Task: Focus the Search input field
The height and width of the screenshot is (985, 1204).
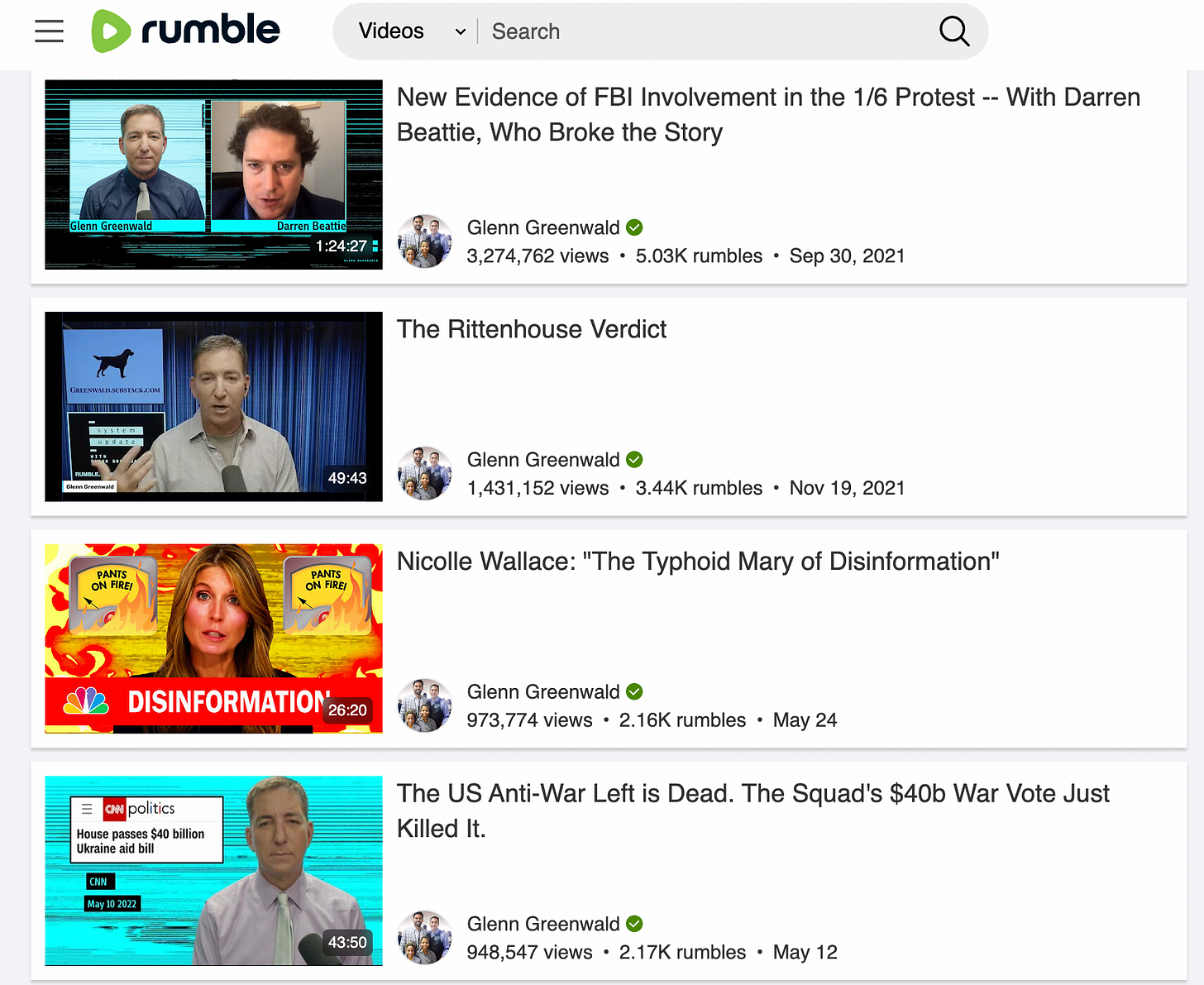Action: click(703, 31)
